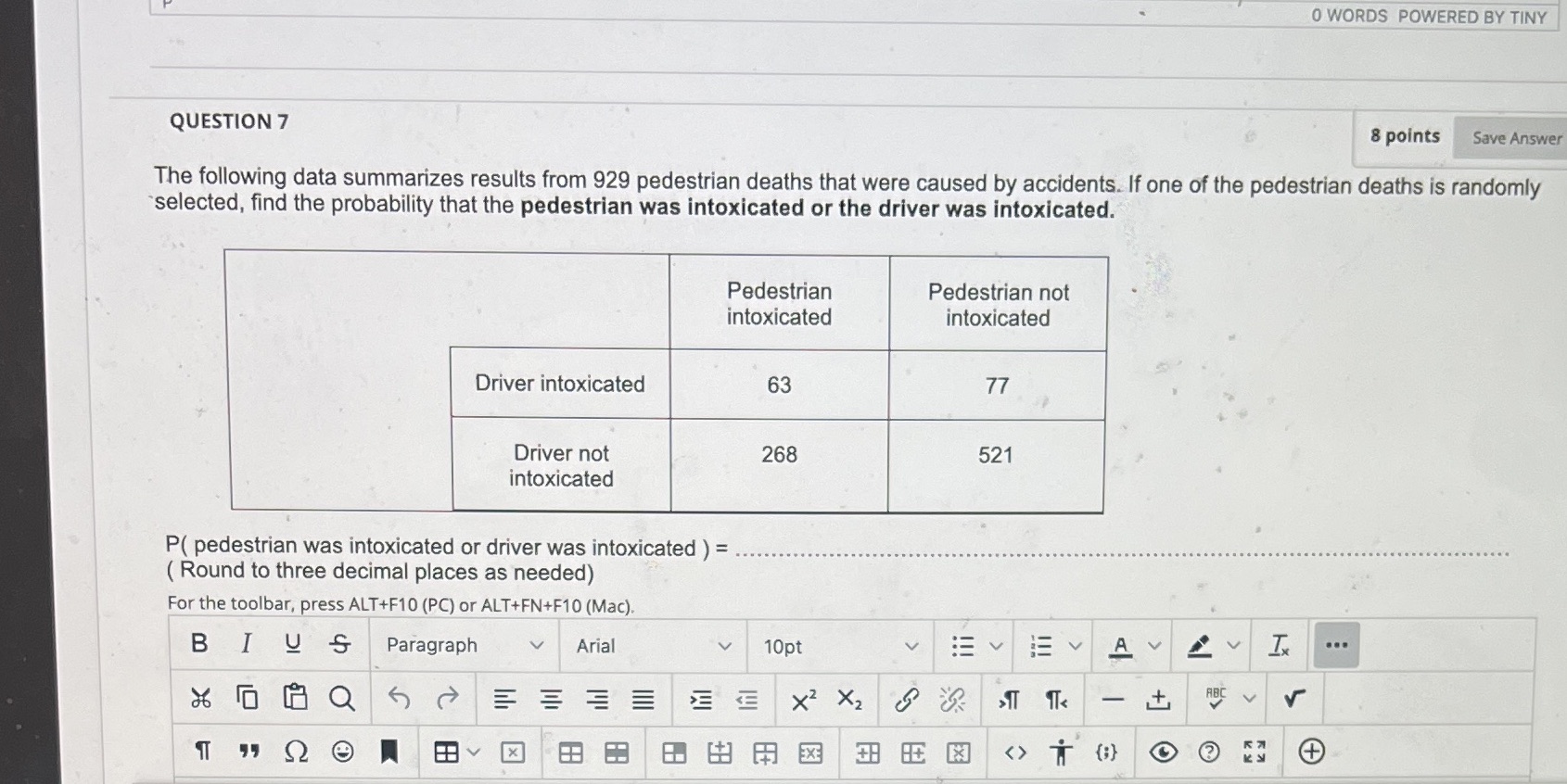1567x784 pixels.
Task: Insert an anchor bookmark
Action: click(x=389, y=751)
